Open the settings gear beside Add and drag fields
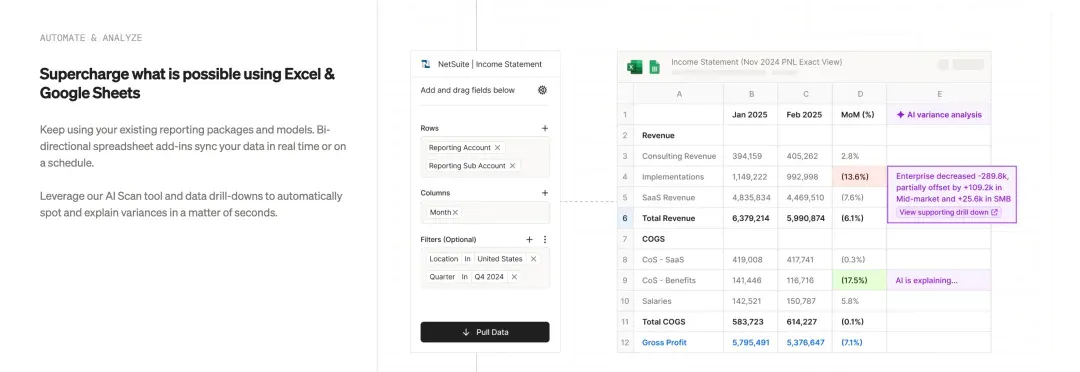Image resolution: width=1080 pixels, height=372 pixels. click(x=542, y=90)
